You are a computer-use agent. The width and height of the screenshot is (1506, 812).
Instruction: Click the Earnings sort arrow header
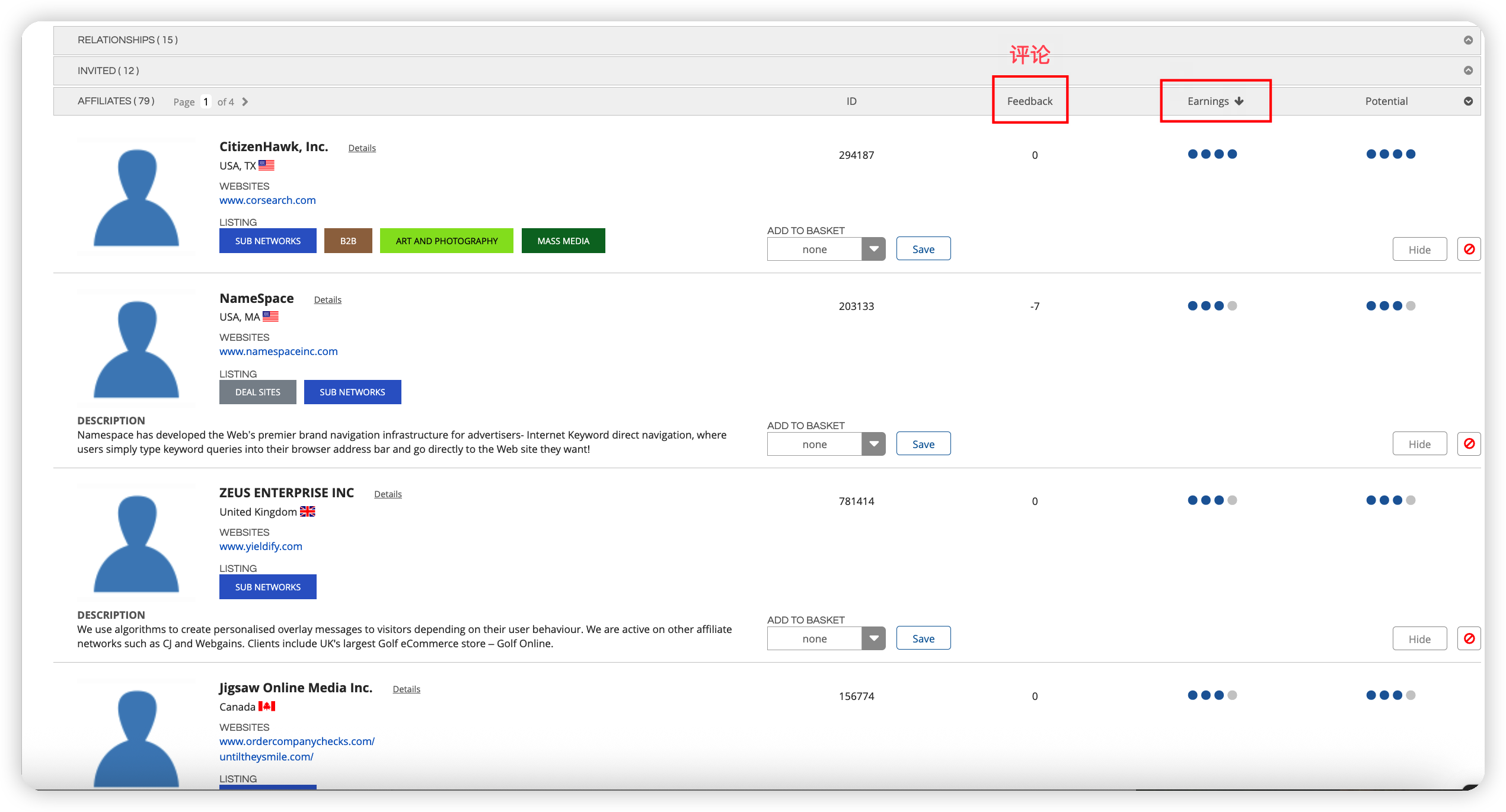coord(1239,101)
